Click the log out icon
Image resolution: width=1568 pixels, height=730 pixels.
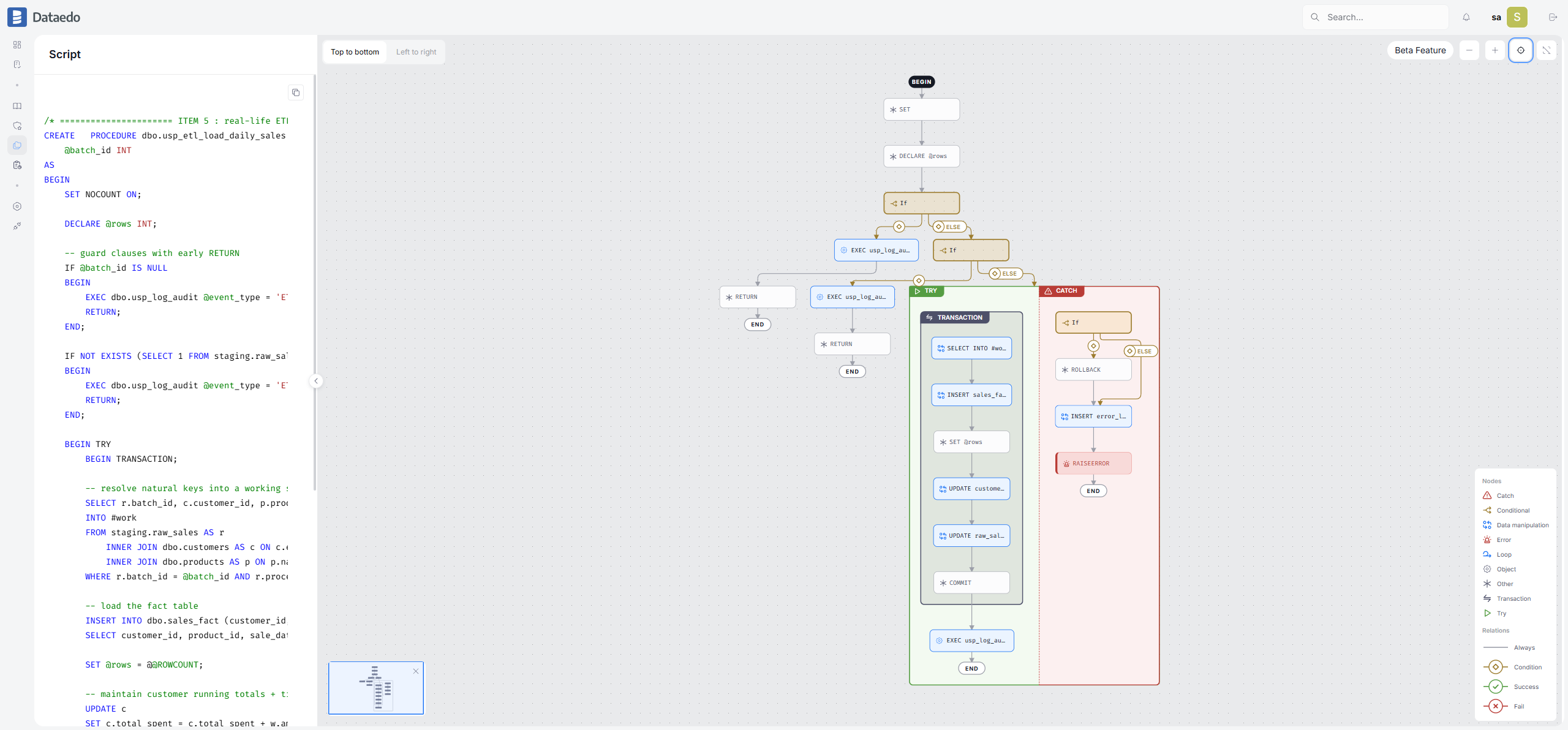[1553, 17]
